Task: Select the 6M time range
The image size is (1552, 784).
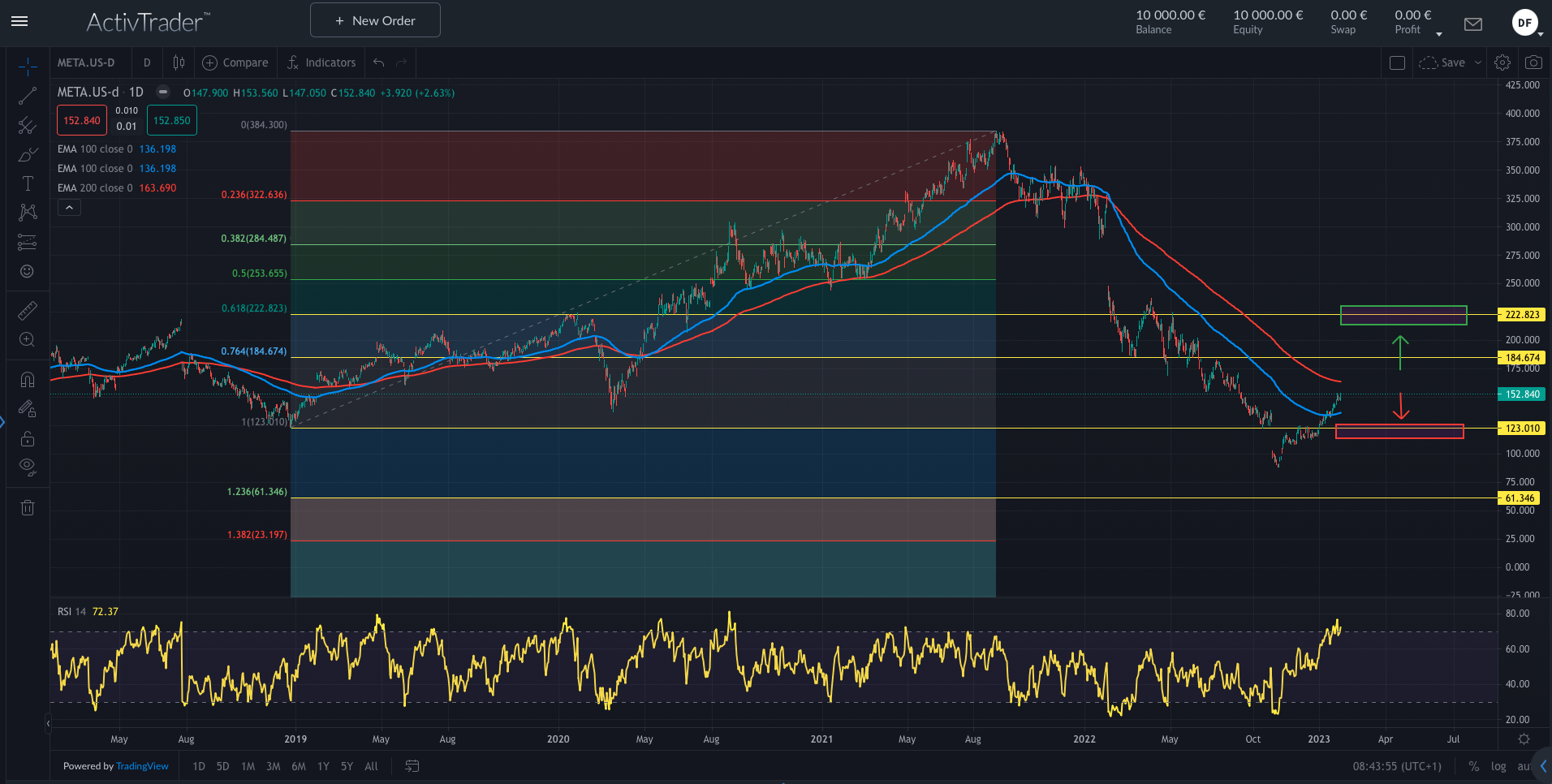Action: click(x=299, y=766)
